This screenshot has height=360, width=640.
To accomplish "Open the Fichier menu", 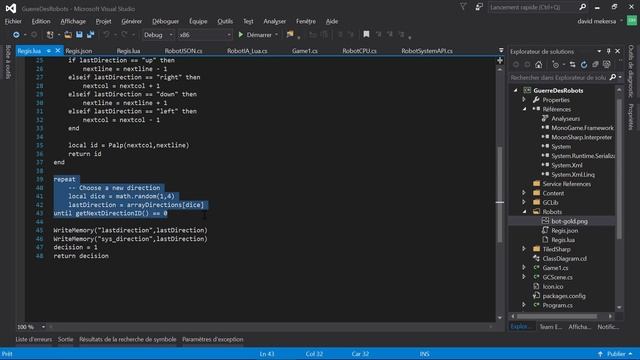I will point(13,21).
